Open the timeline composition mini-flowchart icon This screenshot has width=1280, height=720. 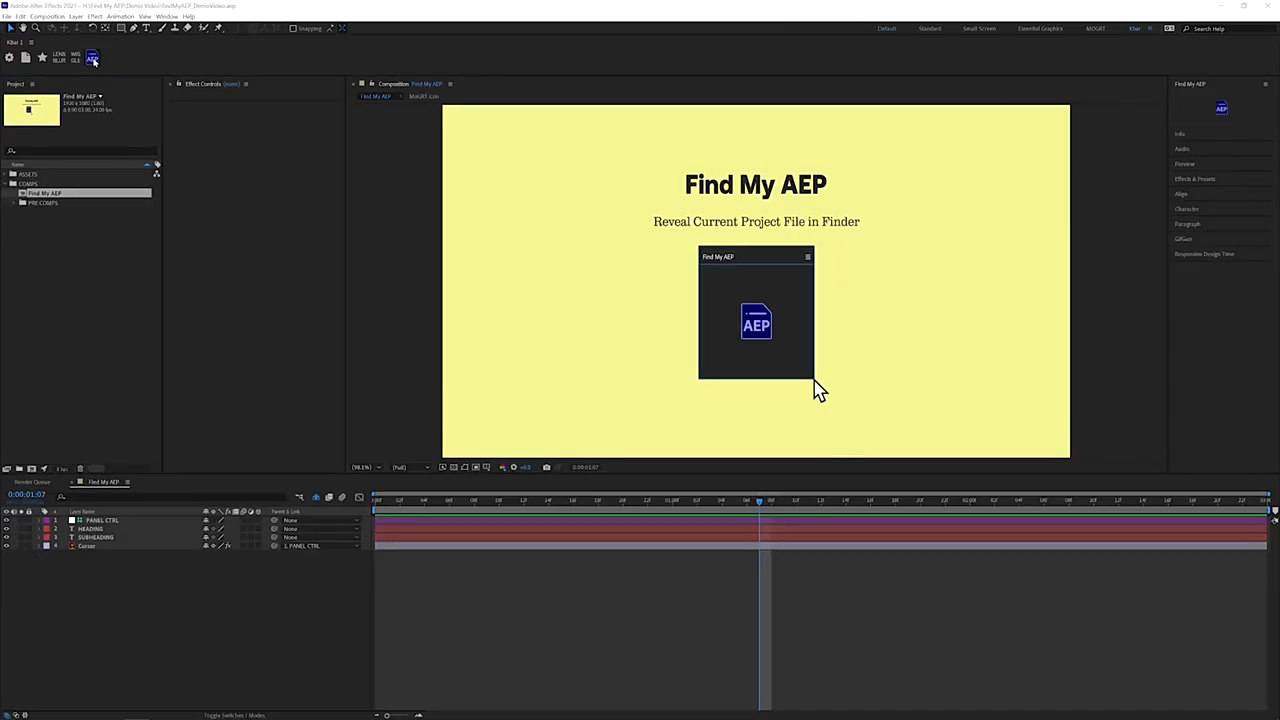click(x=299, y=497)
